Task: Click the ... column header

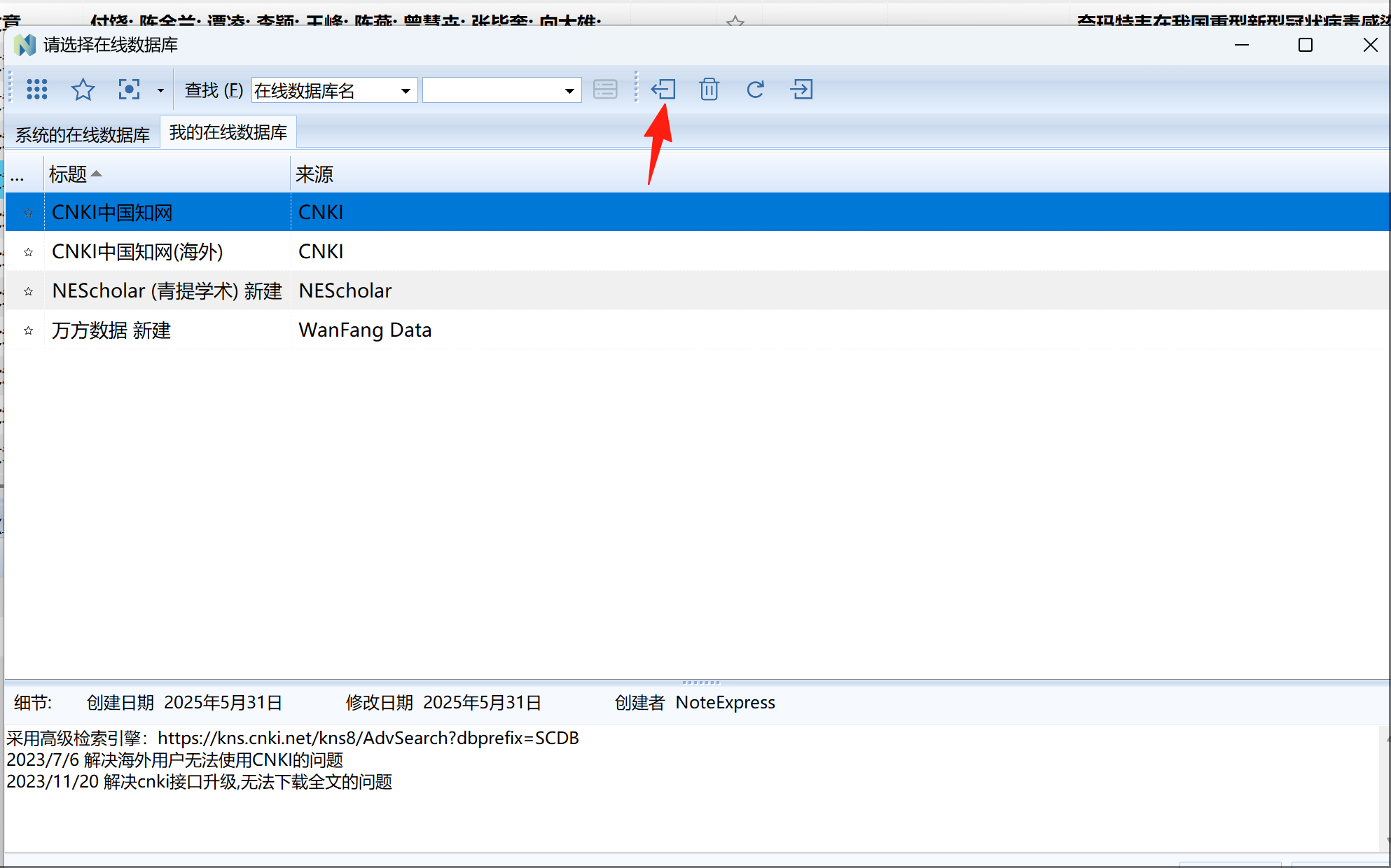Action: 25,174
